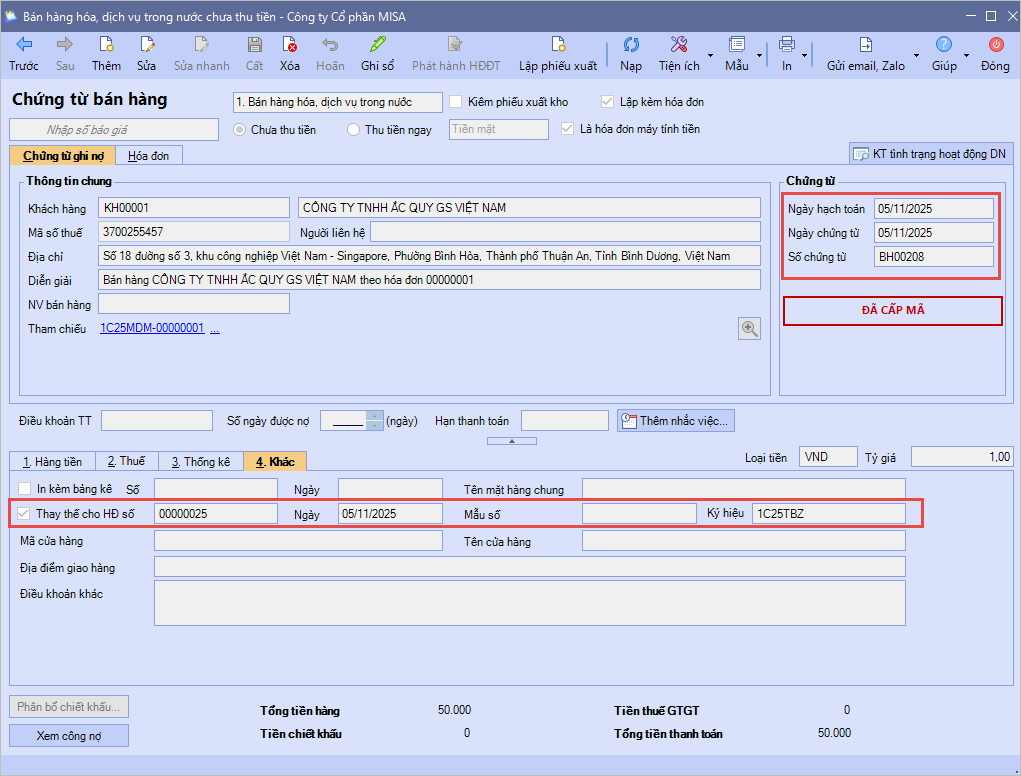Screen dimensions: 1021x776
Task: Click the Thêm new document icon
Action: [x=106, y=44]
